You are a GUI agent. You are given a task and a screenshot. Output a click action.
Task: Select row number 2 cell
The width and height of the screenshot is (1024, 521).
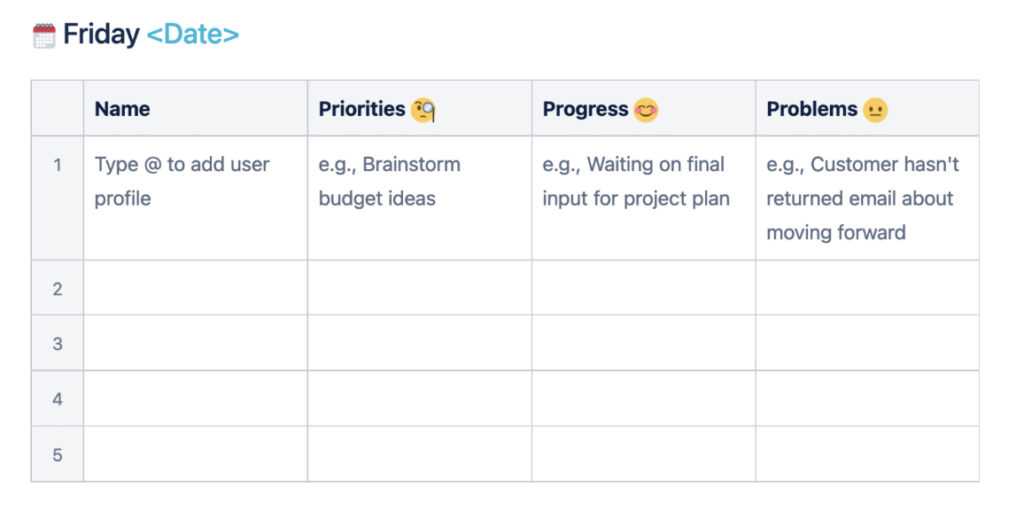click(x=57, y=288)
